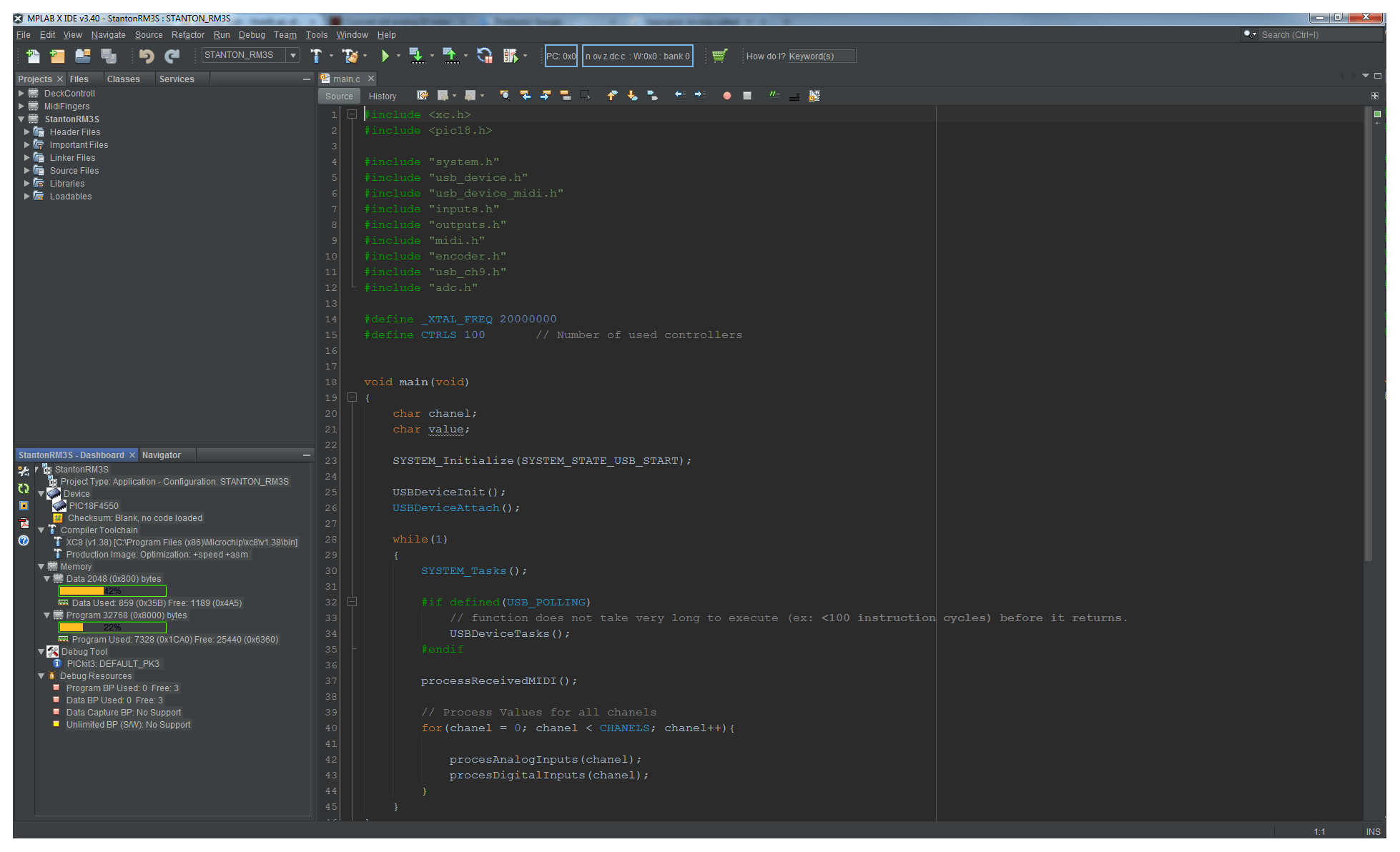Collapse the include block fold at line 1
This screenshot has width=1400, height=852.
352,114
